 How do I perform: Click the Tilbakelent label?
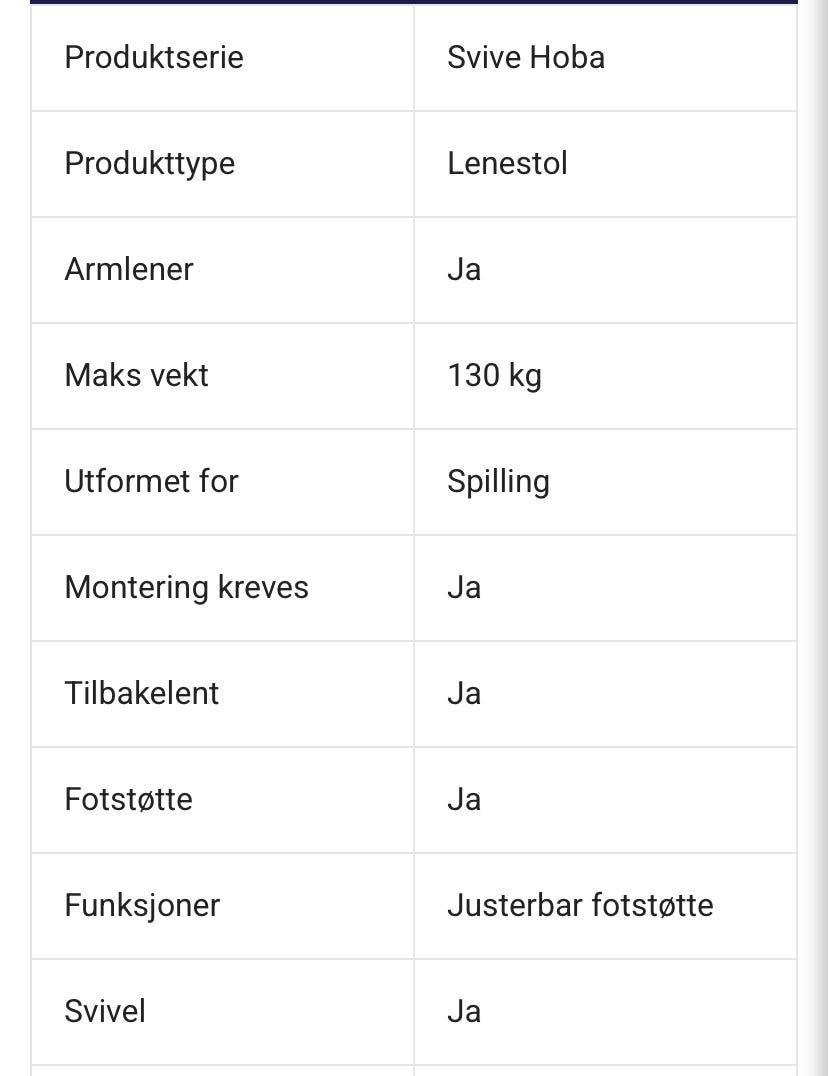point(142,693)
